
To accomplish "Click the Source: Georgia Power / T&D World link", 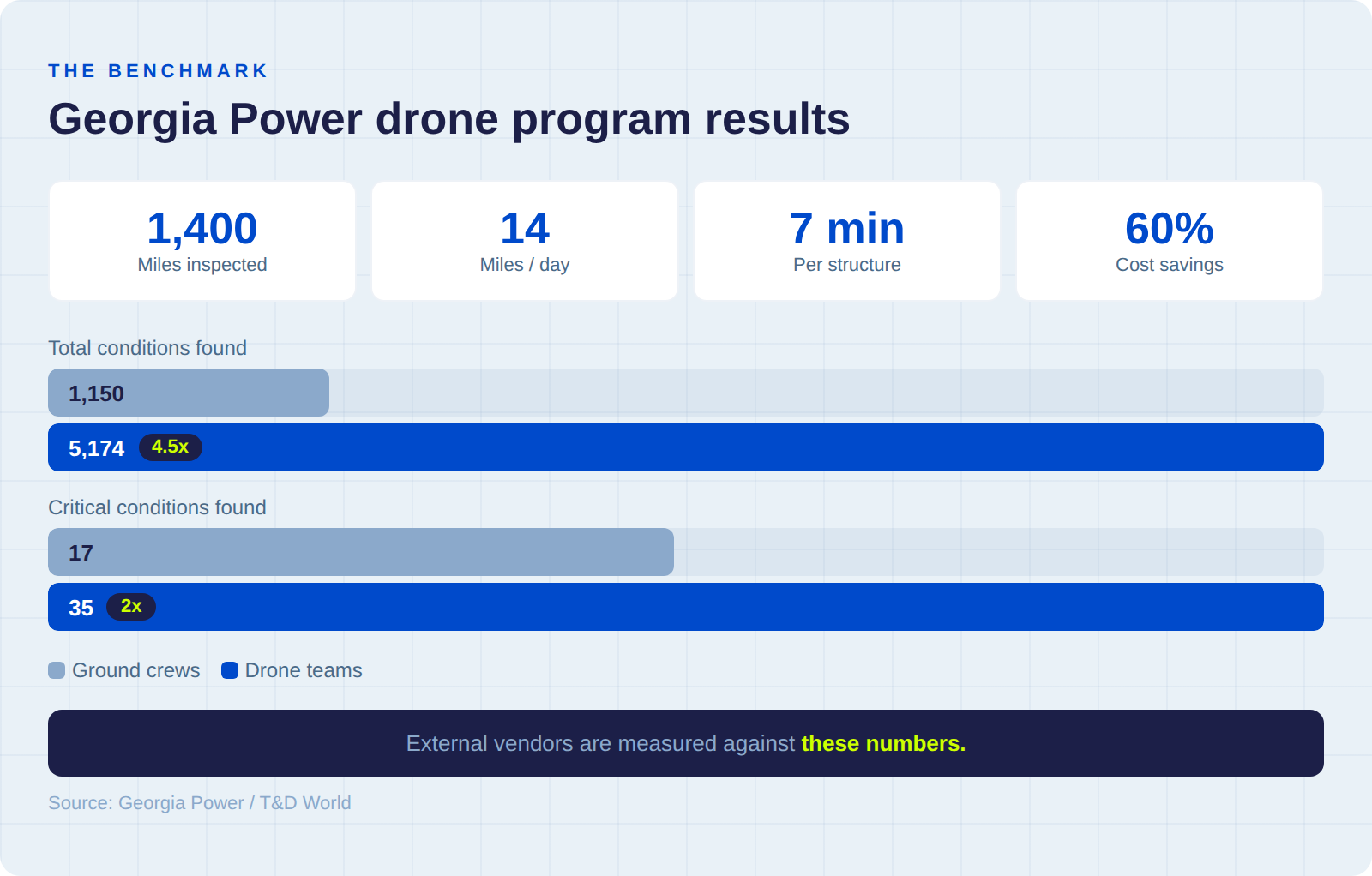I will click(x=200, y=803).
